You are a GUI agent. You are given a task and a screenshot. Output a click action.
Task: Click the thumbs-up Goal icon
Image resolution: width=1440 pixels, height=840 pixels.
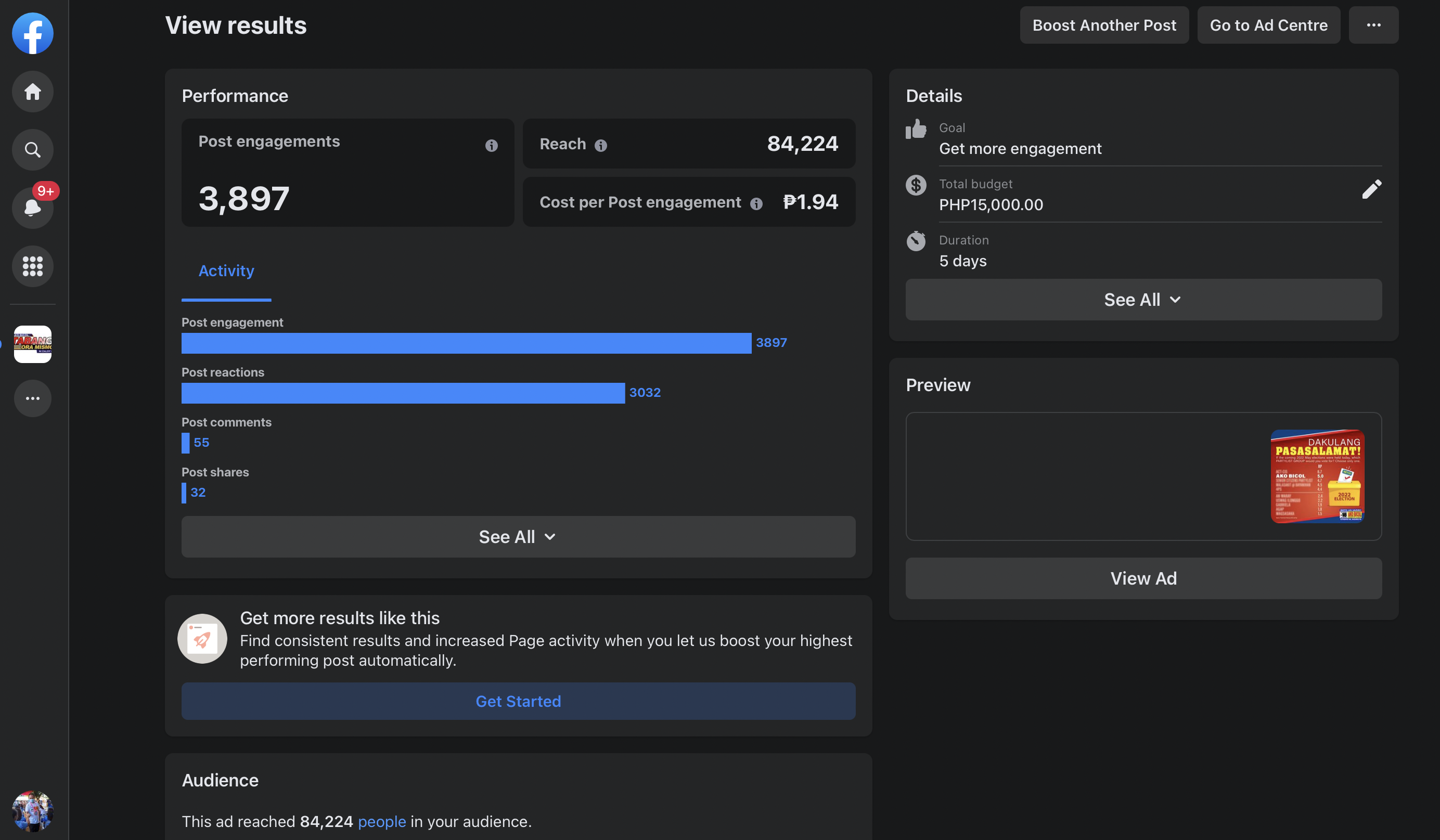click(x=916, y=129)
